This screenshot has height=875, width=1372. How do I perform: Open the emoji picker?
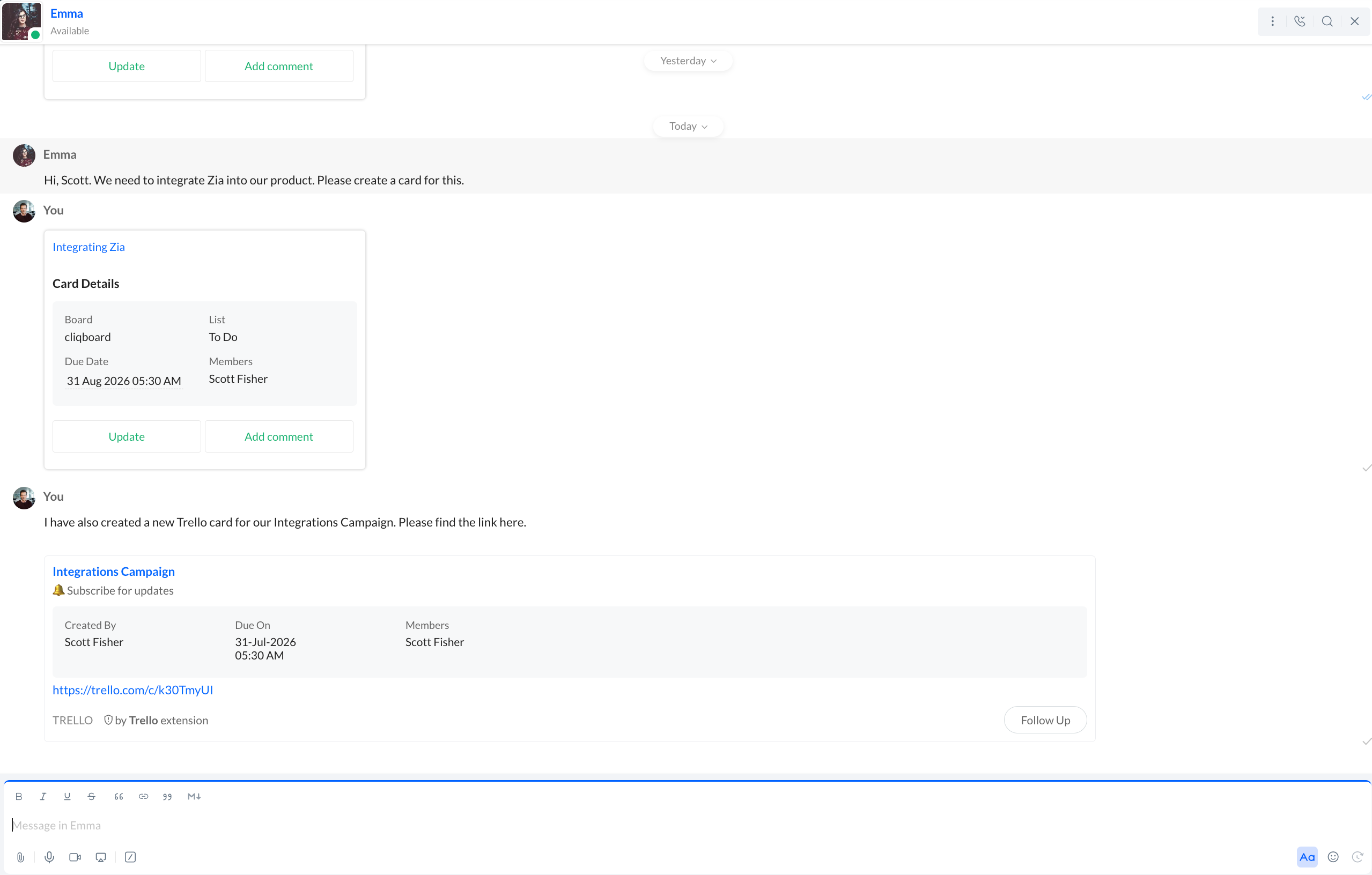click(x=1333, y=857)
